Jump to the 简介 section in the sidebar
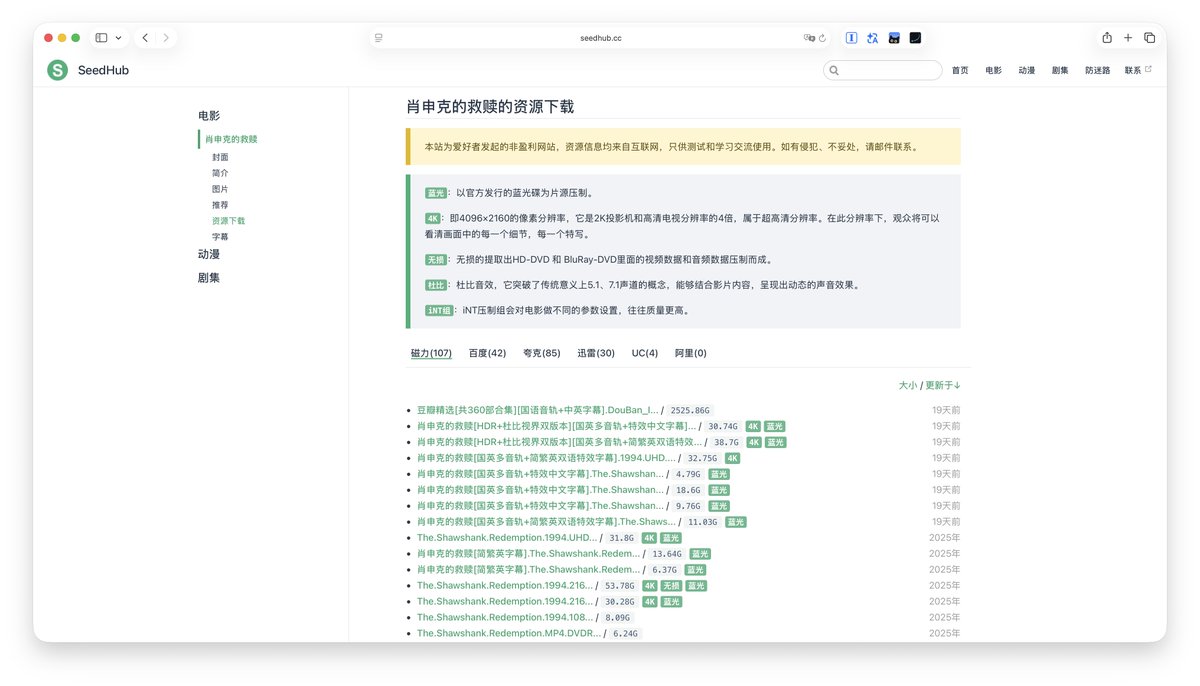Screen dimensions: 1200x686 (x=220, y=173)
